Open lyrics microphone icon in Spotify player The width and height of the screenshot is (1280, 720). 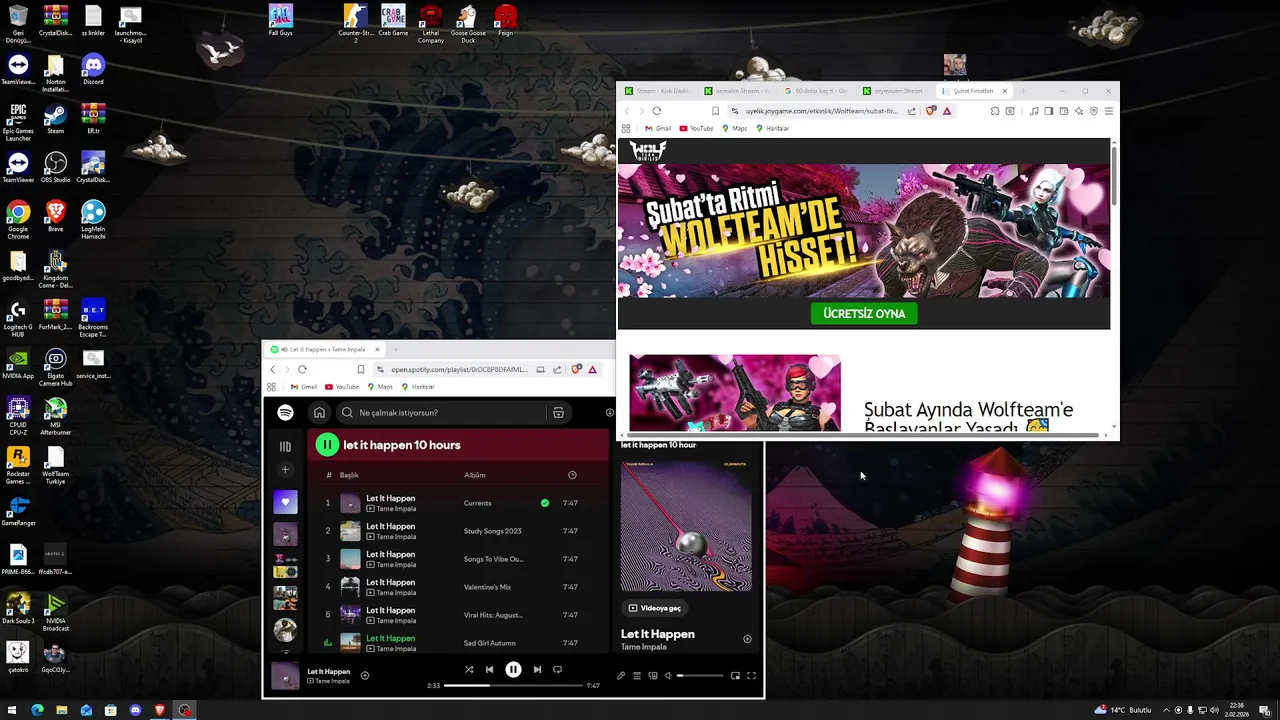tap(620, 676)
